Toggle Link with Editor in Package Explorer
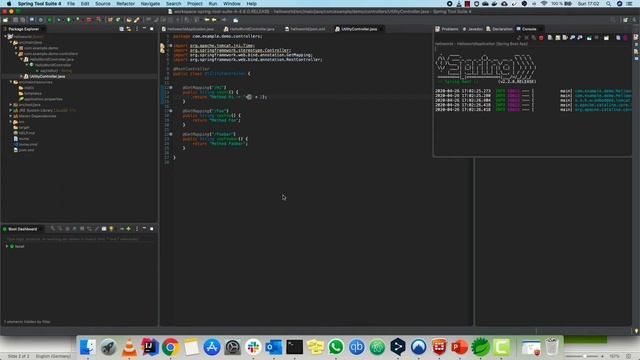640x360 pixels. click(x=129, y=29)
